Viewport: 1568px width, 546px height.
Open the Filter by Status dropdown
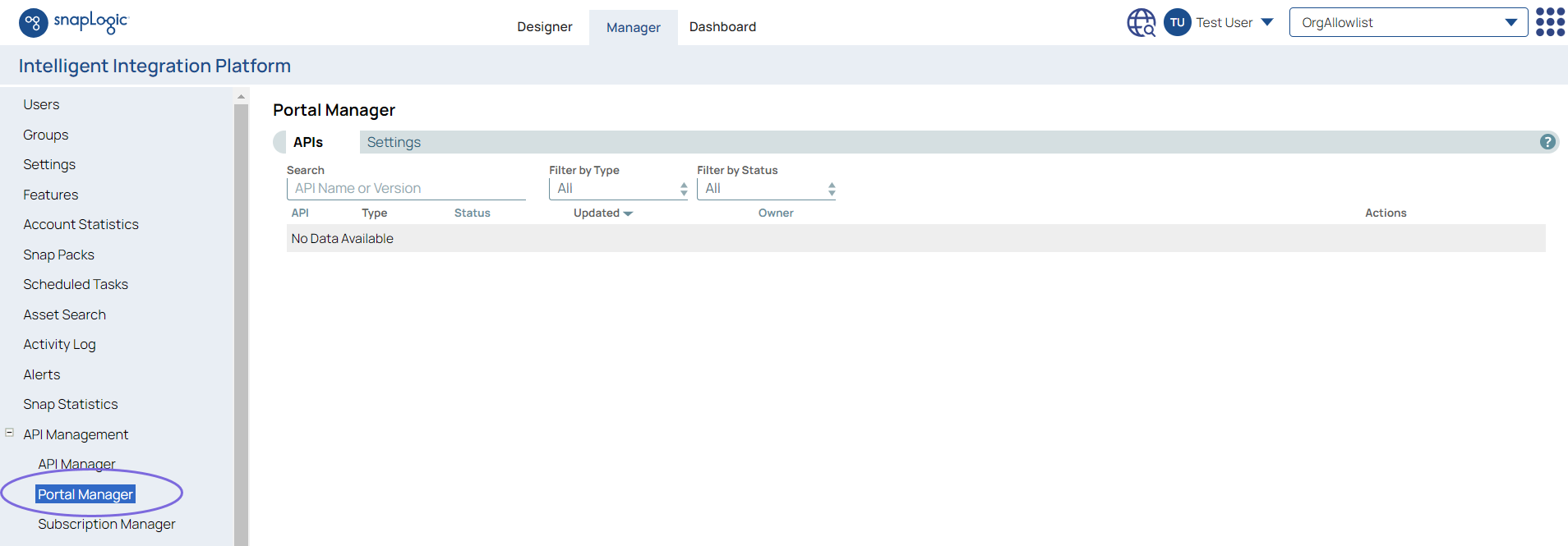[x=766, y=189]
